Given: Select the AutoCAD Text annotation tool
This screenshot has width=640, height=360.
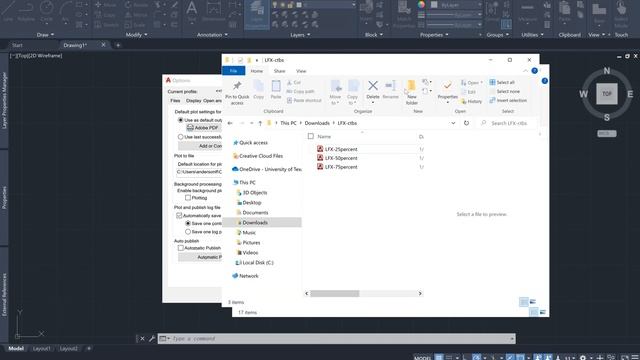Looking at the screenshot, I should click(x=191, y=11).
